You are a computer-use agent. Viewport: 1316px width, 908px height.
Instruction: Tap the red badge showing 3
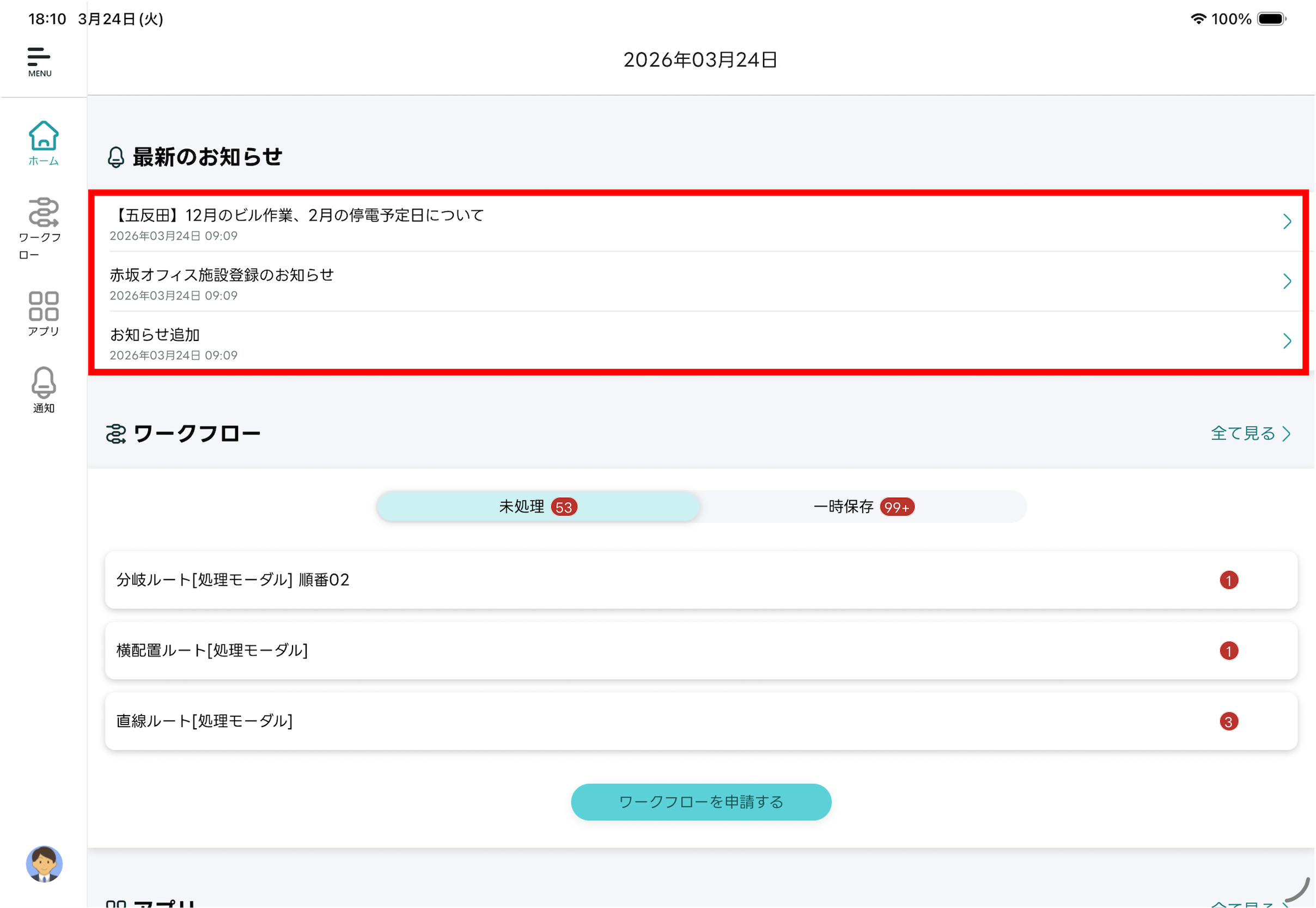(1229, 721)
